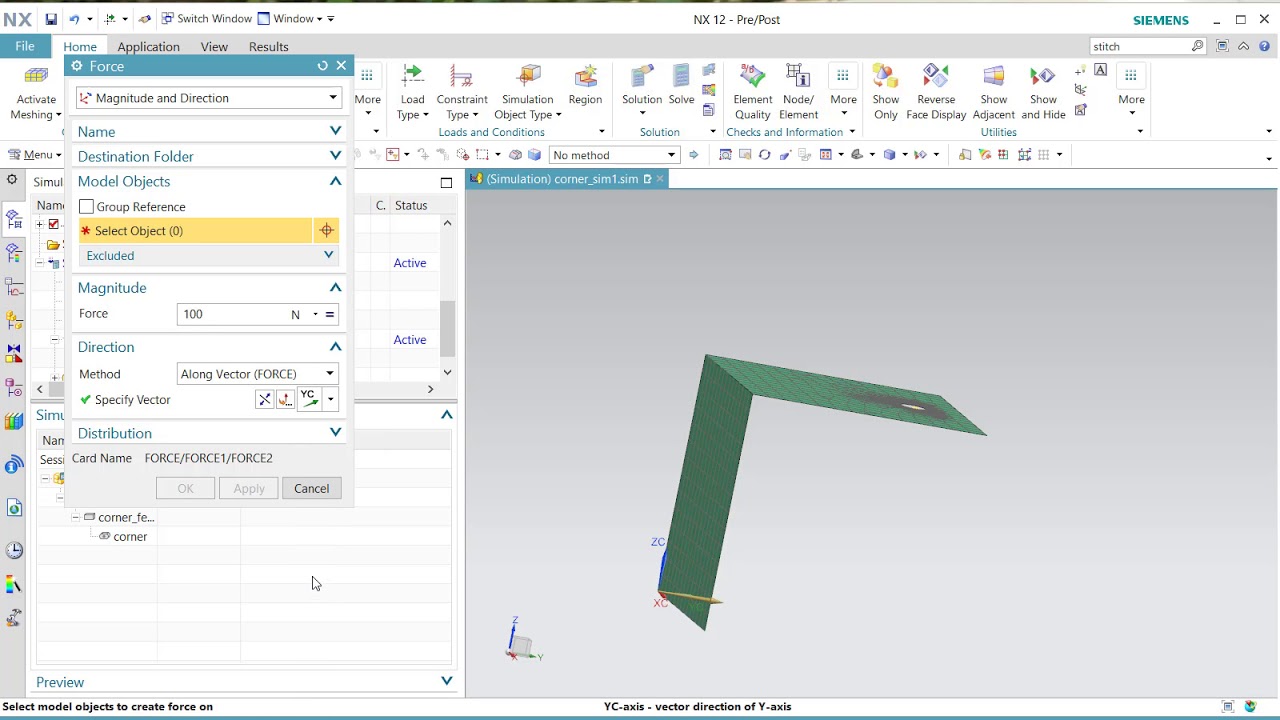Viewport: 1280px width, 720px height.
Task: Open the vector dialog icon
Action: 285,400
